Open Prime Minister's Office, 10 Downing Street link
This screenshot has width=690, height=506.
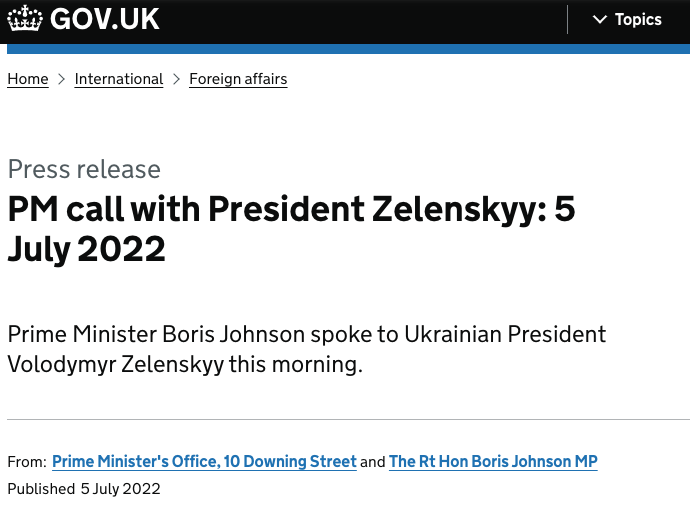[204, 461]
